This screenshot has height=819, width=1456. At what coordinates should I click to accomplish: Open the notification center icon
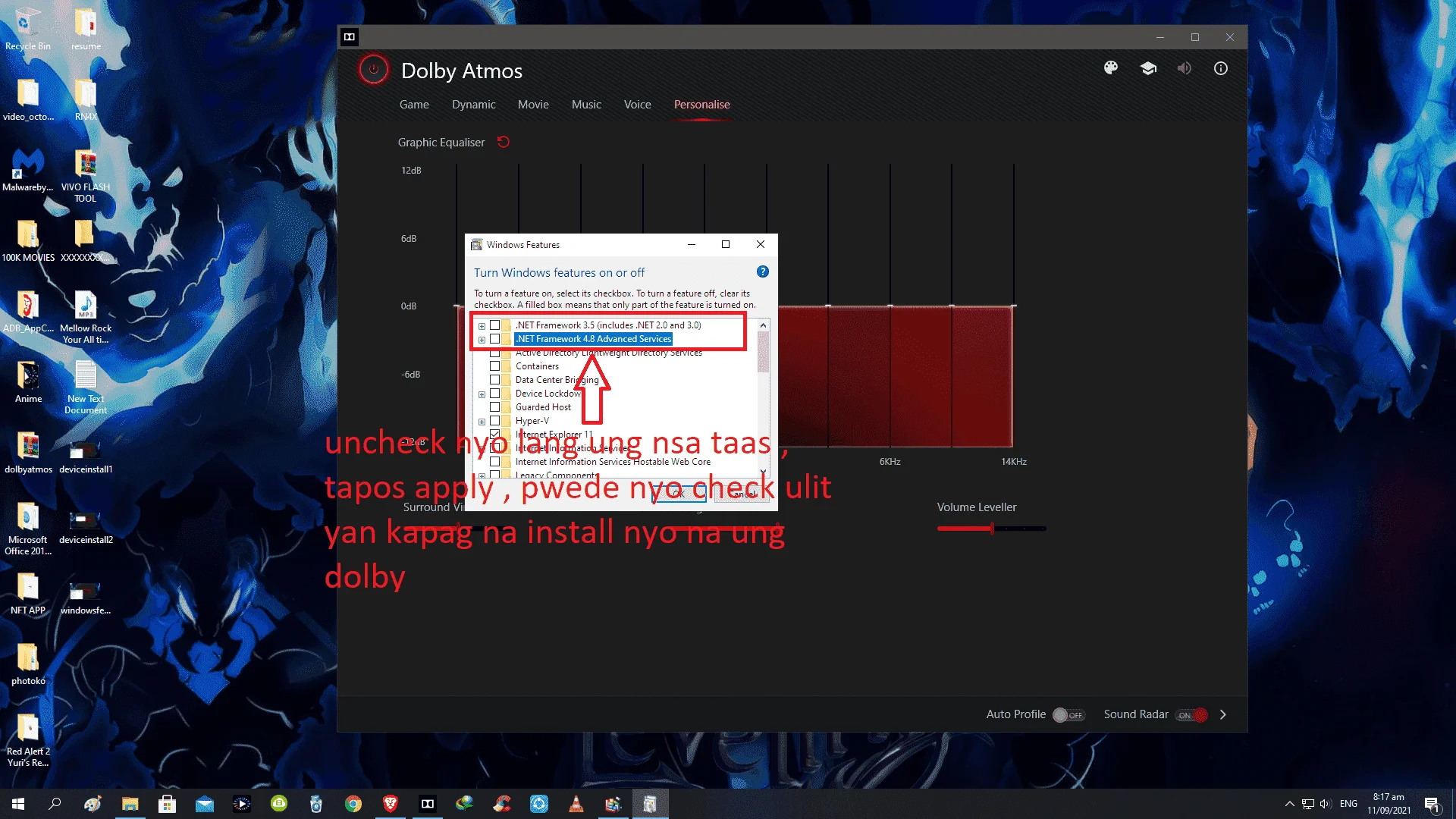1432,804
